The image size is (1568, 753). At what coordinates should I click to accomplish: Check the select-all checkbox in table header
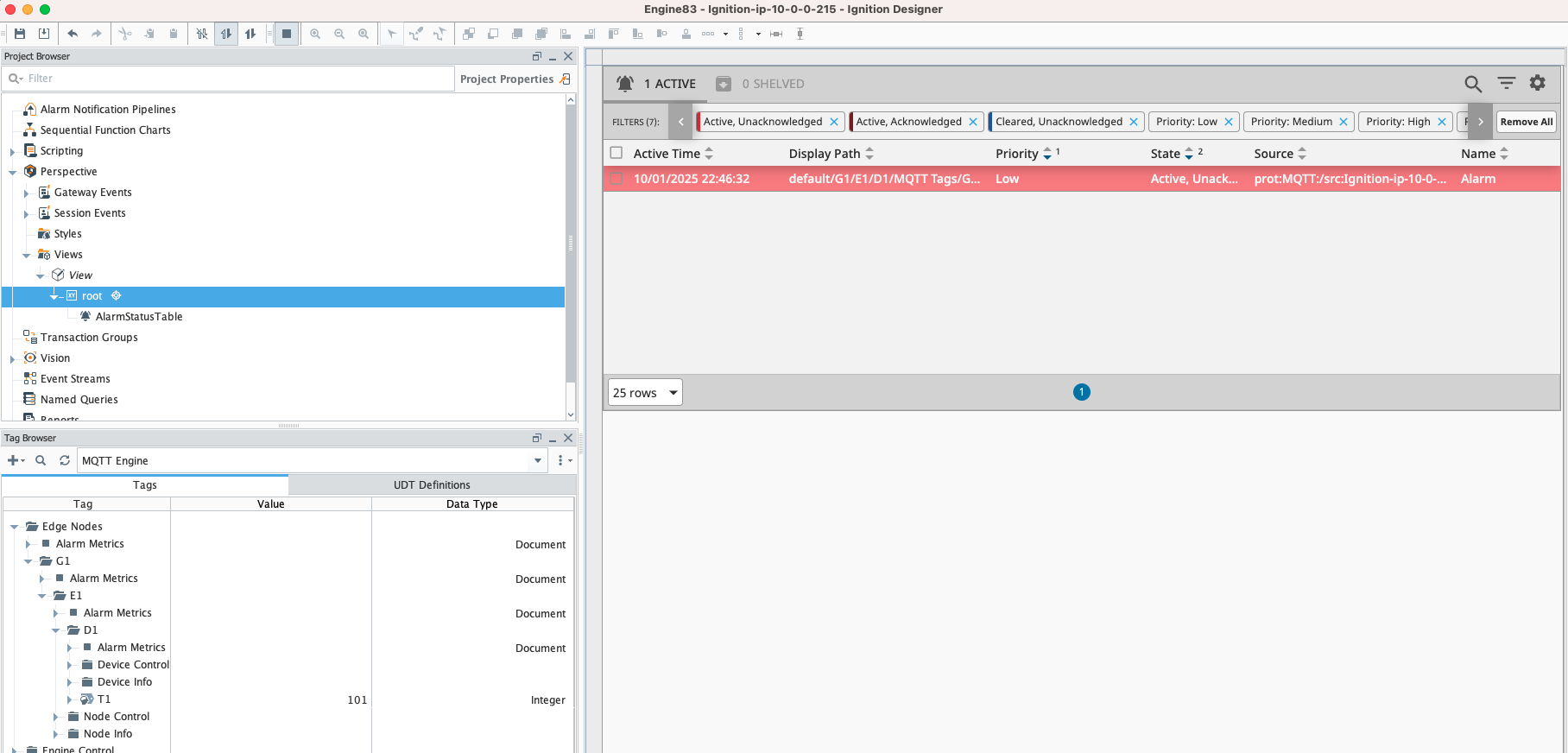click(616, 153)
